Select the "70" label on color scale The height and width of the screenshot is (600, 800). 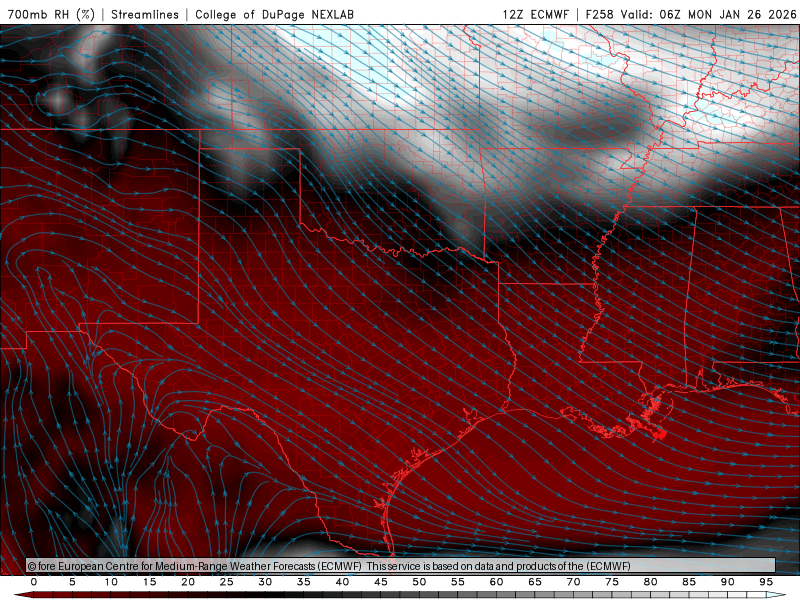pyautogui.click(x=573, y=582)
